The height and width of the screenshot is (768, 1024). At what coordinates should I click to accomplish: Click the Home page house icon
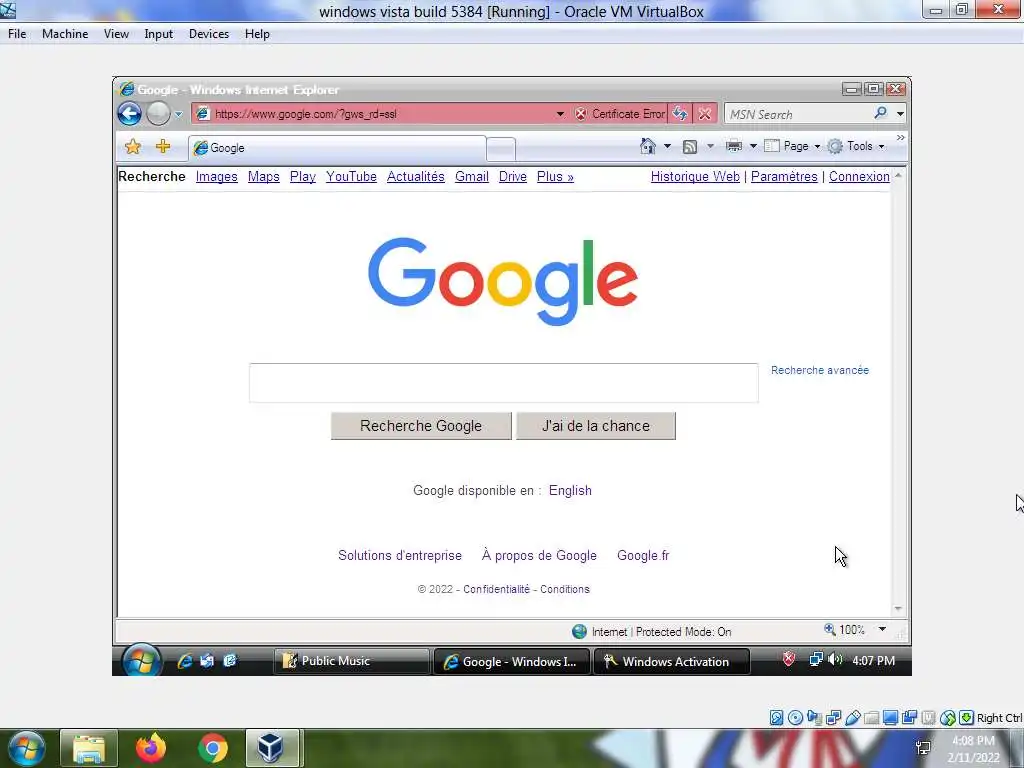point(648,146)
